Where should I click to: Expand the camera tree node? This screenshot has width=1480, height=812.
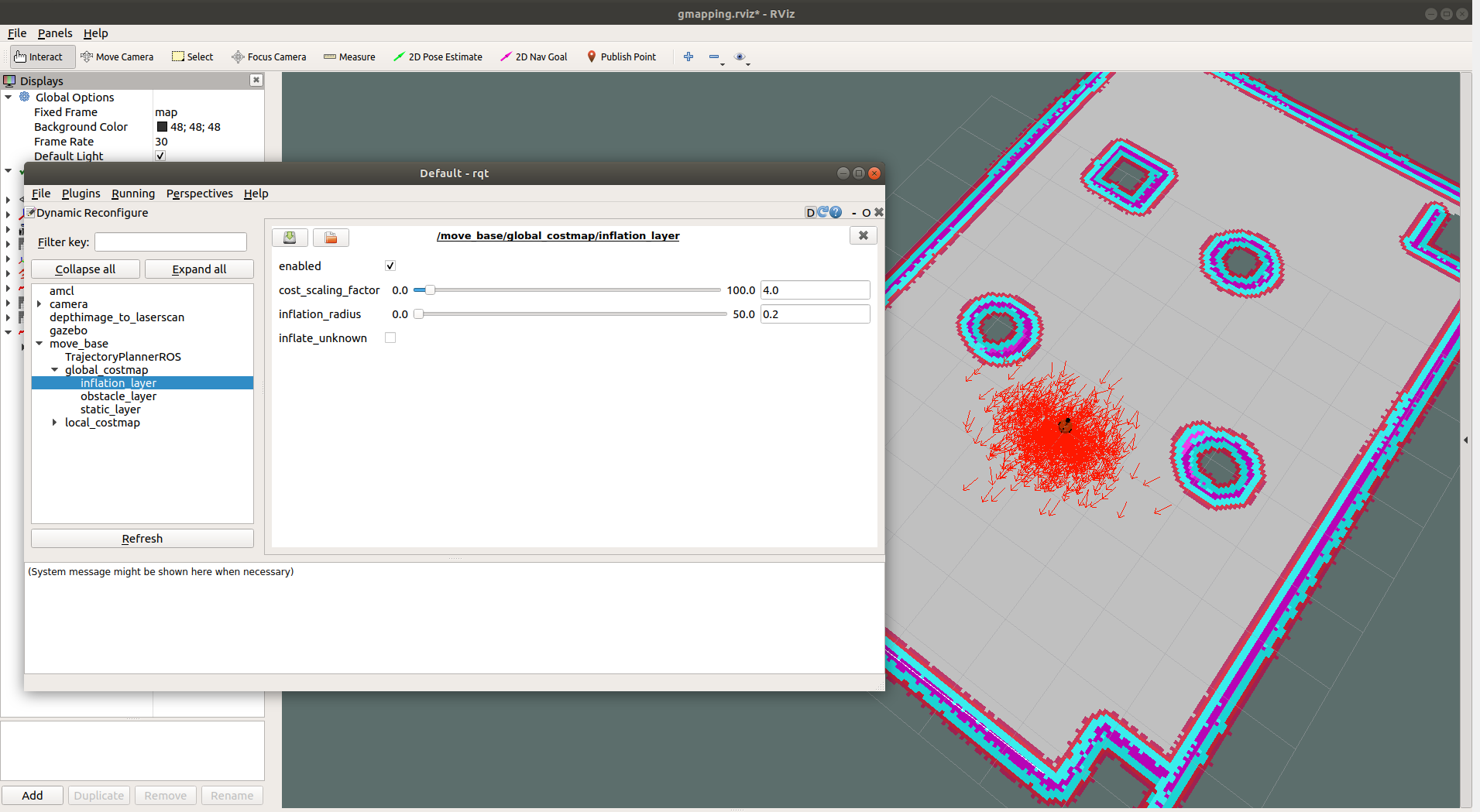tap(39, 304)
